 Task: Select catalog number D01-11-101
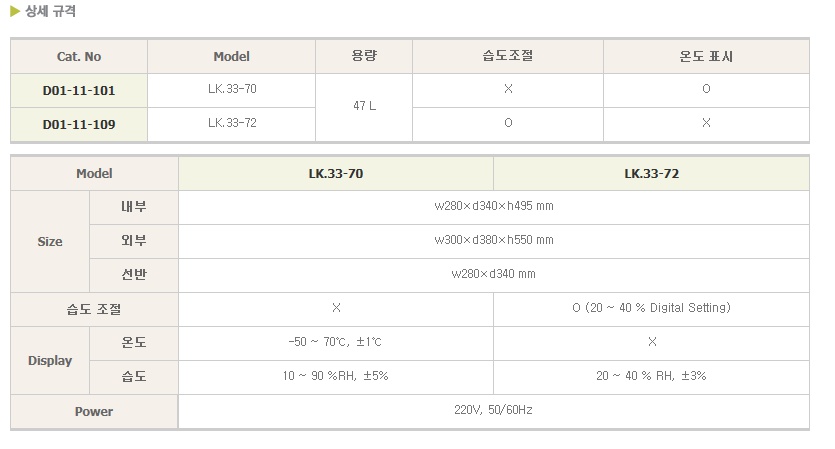point(79,91)
